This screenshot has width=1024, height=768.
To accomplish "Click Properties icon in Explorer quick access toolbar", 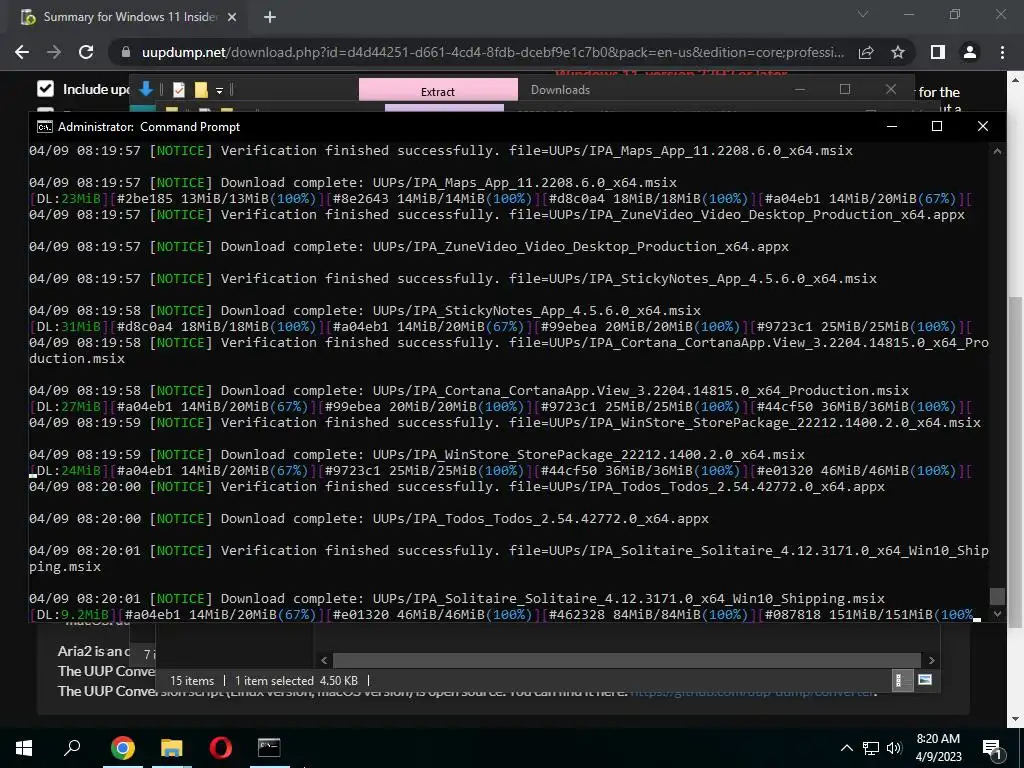I will coord(179,89).
